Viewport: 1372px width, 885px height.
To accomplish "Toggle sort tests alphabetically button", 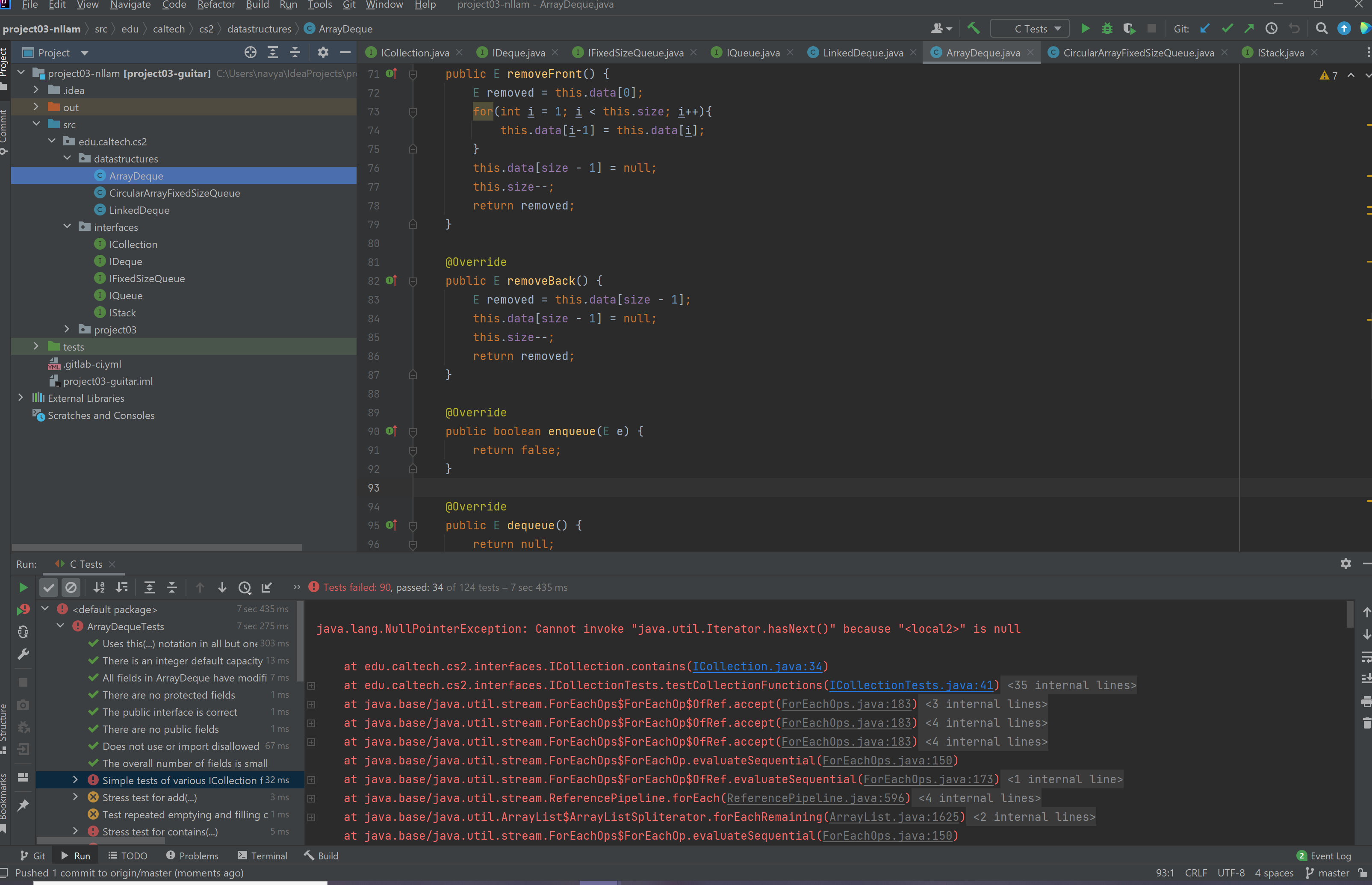I will pyautogui.click(x=99, y=587).
